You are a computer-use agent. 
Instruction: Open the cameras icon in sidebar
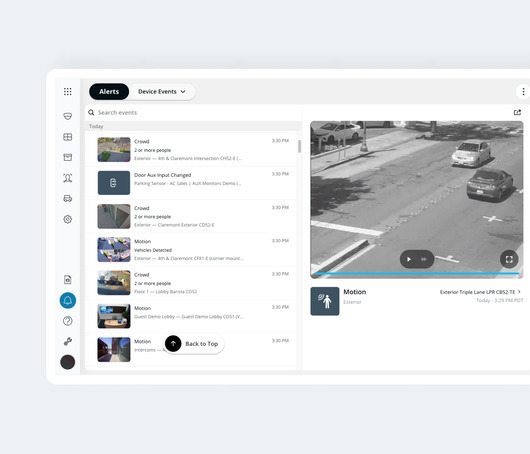coord(68,116)
